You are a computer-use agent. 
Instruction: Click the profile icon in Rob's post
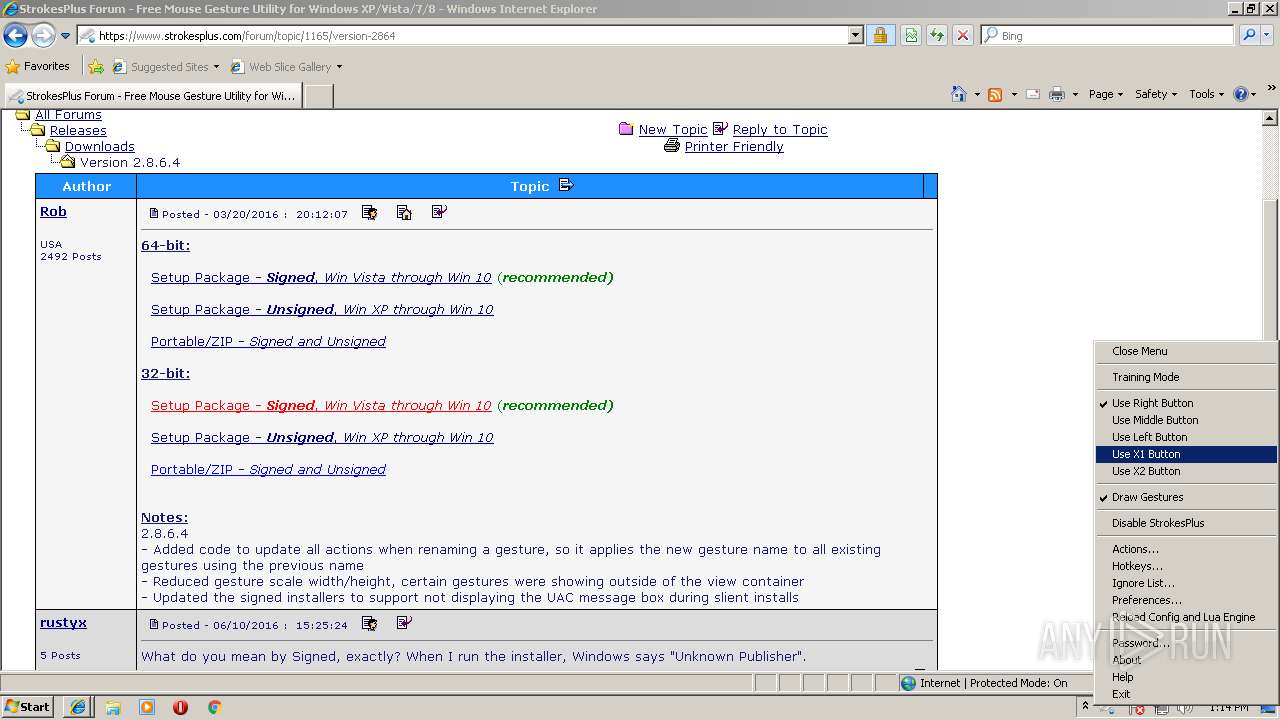pyautogui.click(x=369, y=212)
